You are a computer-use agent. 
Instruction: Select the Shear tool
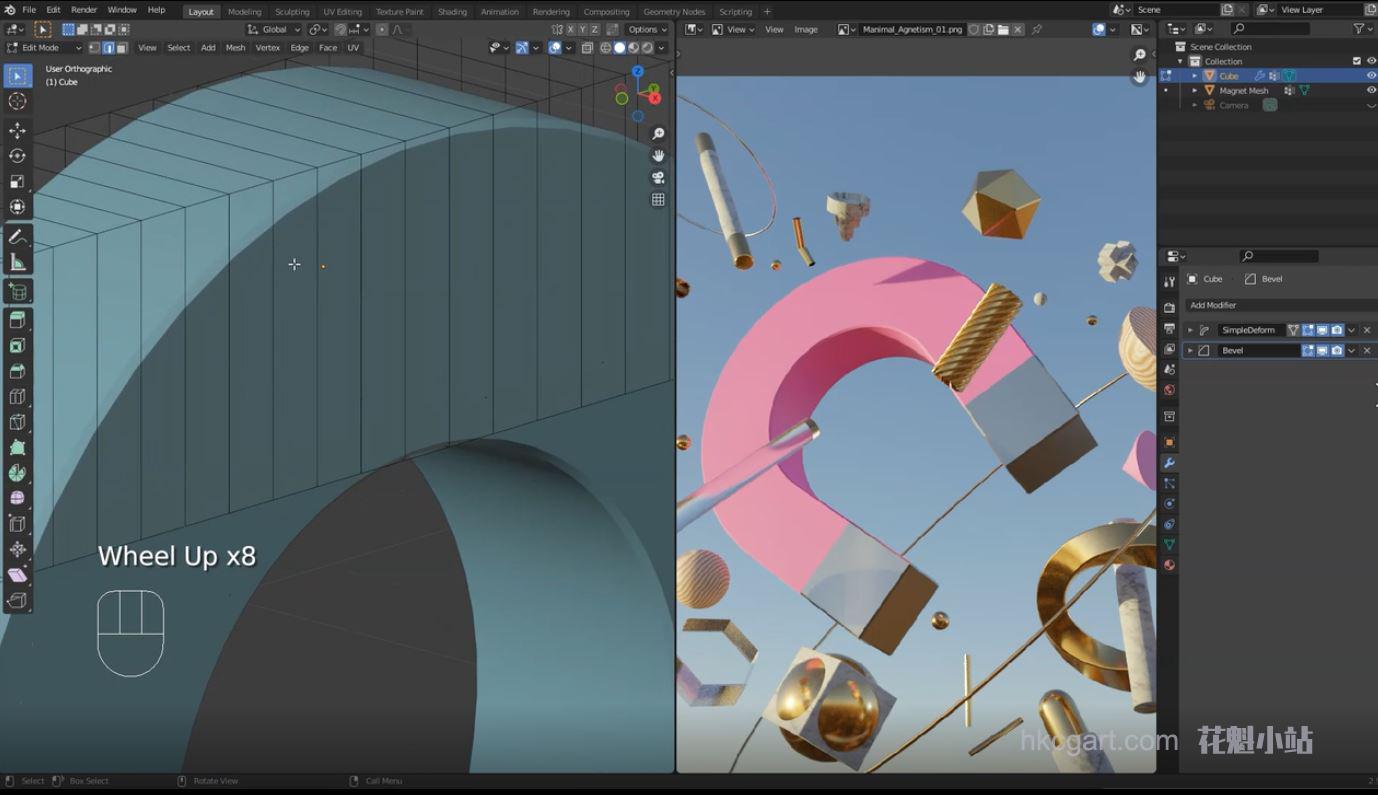tap(17, 575)
